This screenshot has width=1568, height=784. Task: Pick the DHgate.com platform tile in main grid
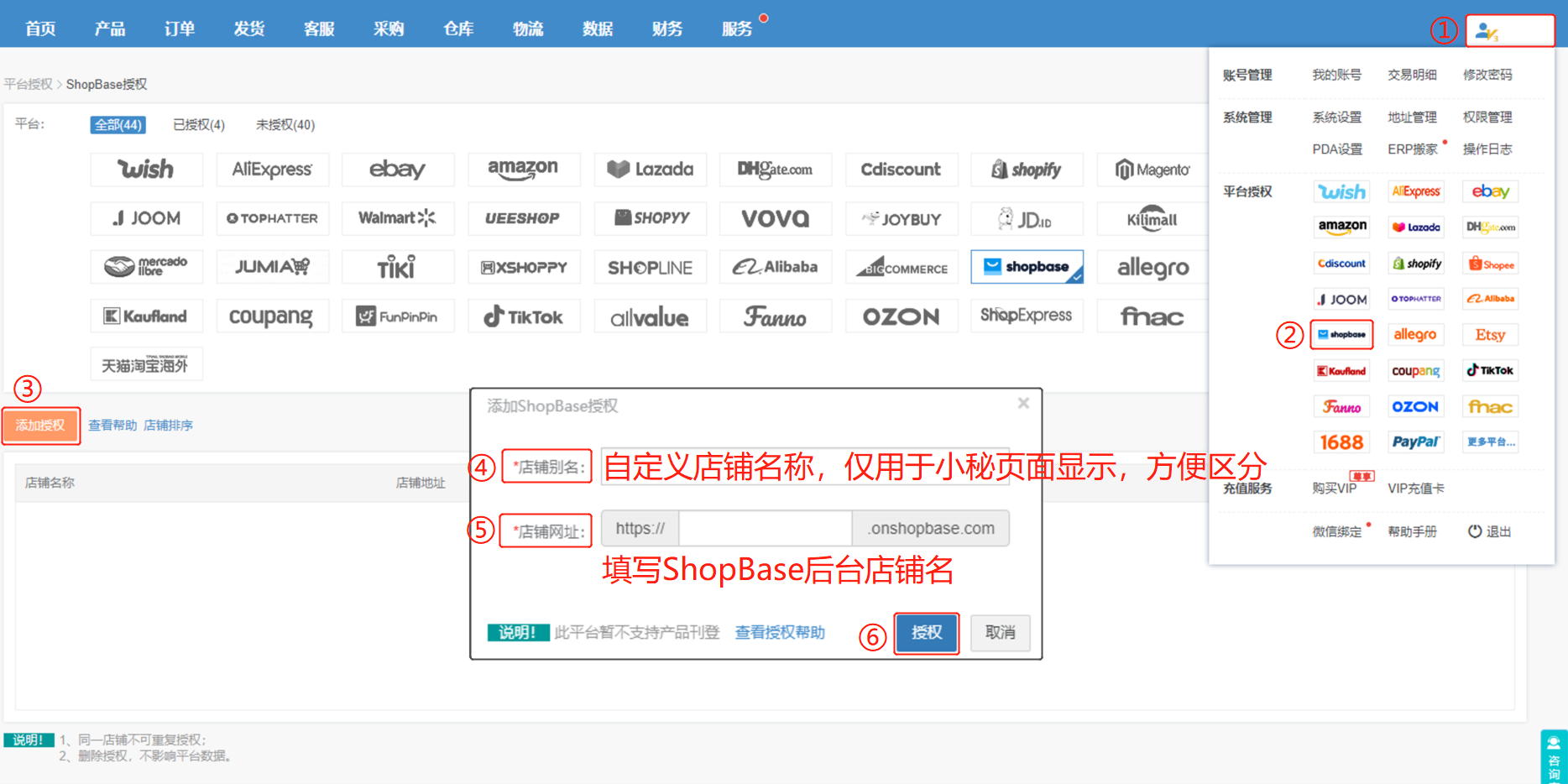pyautogui.click(x=776, y=170)
